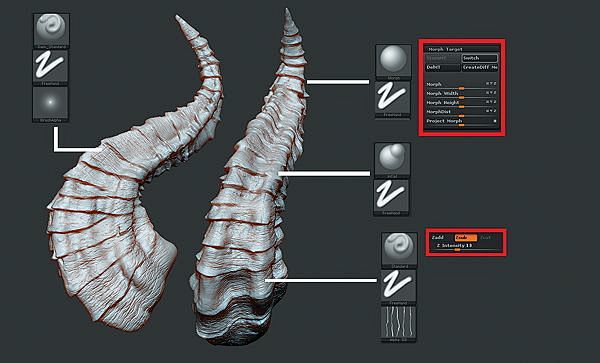
Task: Click the Freehand stroke icon under double-sphere brush
Action: click(391, 197)
